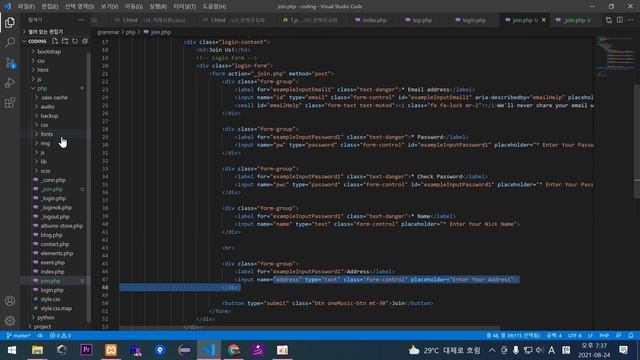Image resolution: width=640 pixels, height=360 pixels.
Task: Open the Search view in activity bar
Action: [10, 42]
